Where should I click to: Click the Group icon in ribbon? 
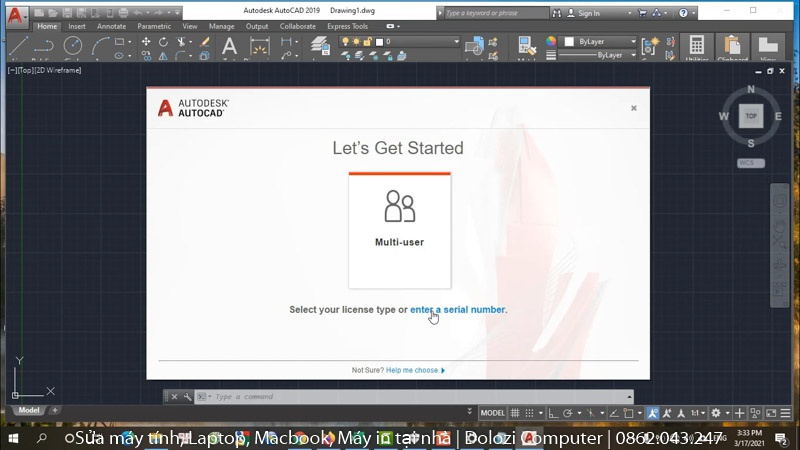point(650,46)
